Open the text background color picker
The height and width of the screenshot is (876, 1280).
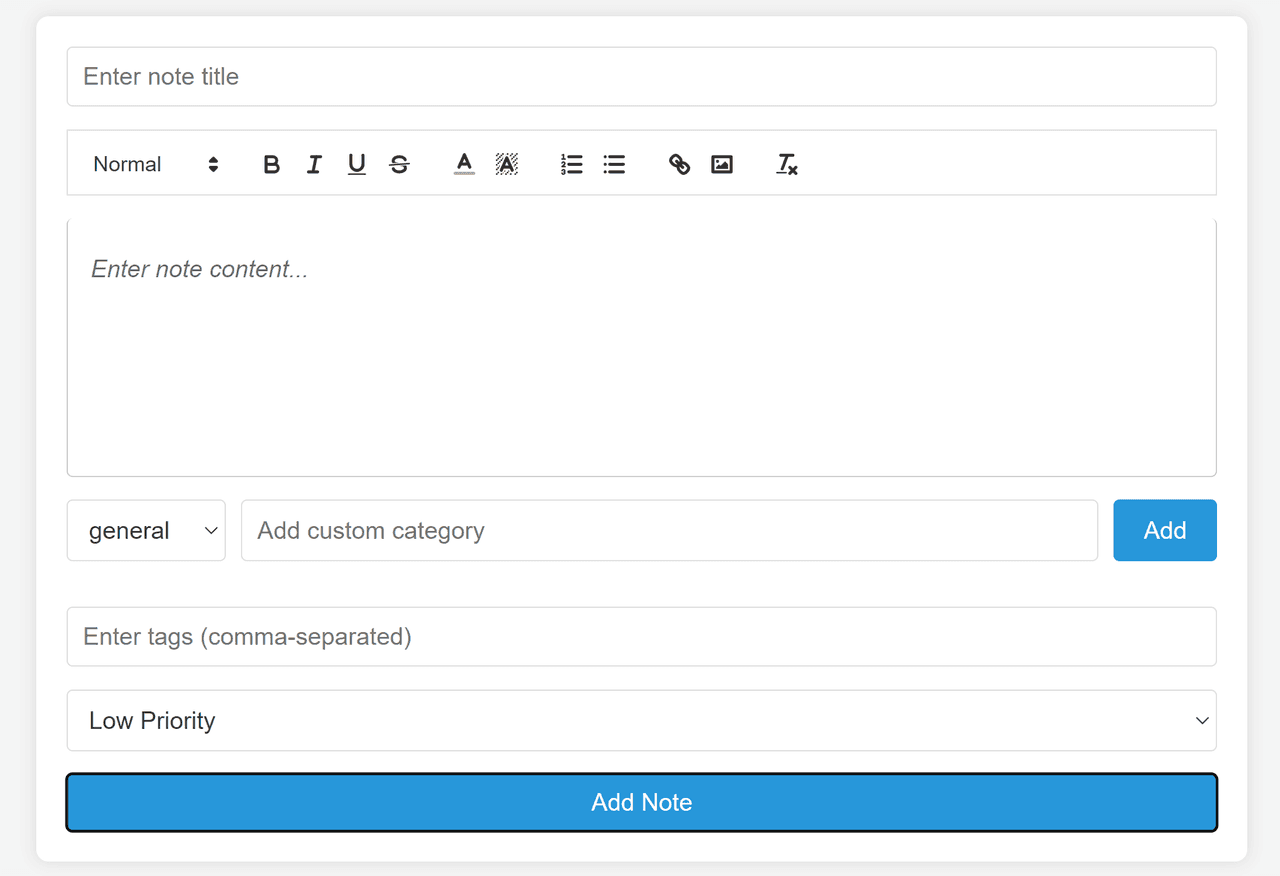507,165
